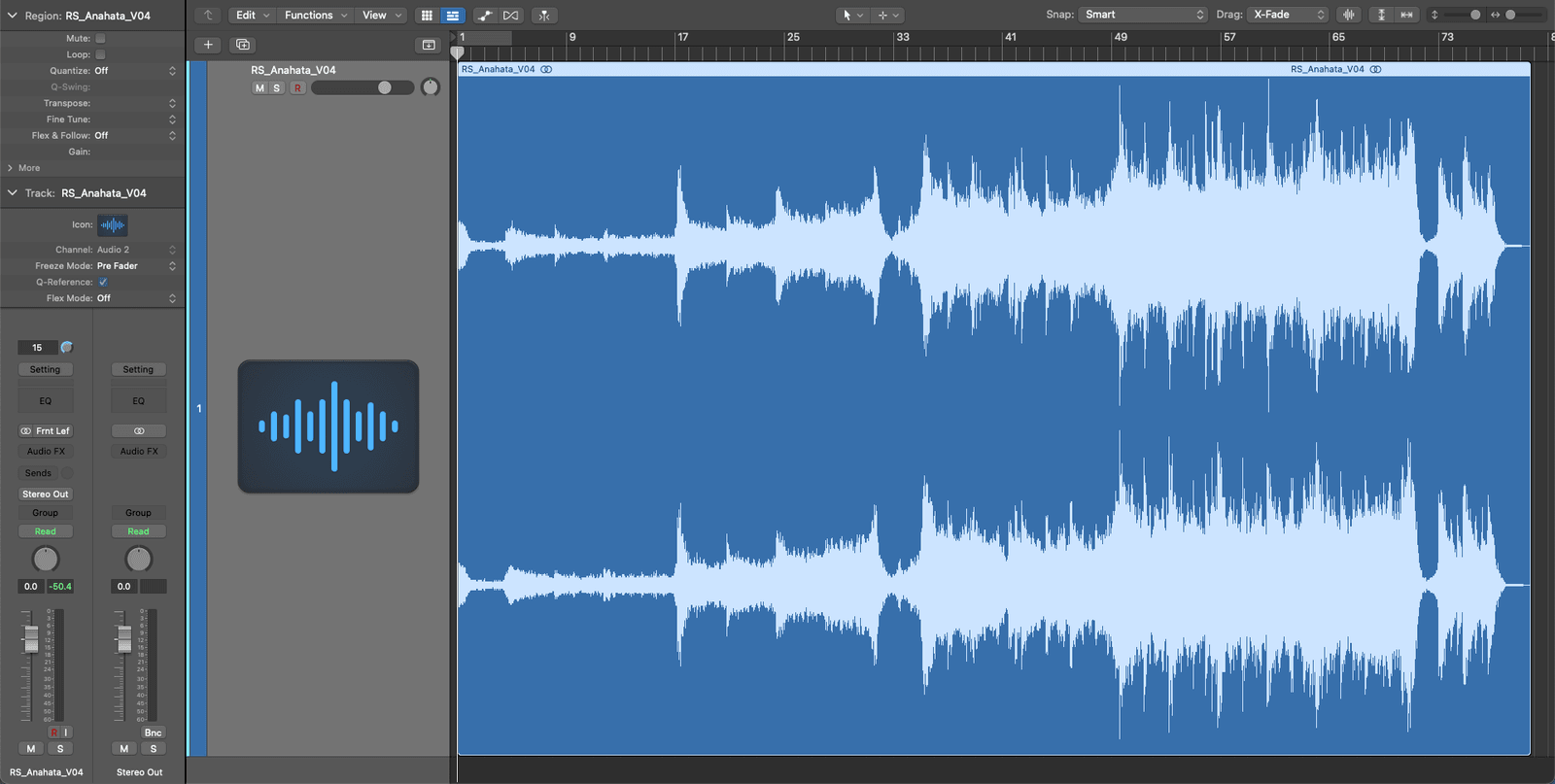Select the list view icon in toolbar
Screen dimensions: 1555x784
click(x=453, y=15)
